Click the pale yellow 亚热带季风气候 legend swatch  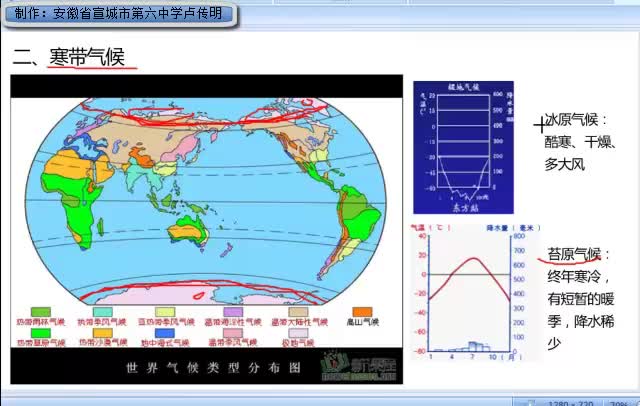[x=165, y=312]
